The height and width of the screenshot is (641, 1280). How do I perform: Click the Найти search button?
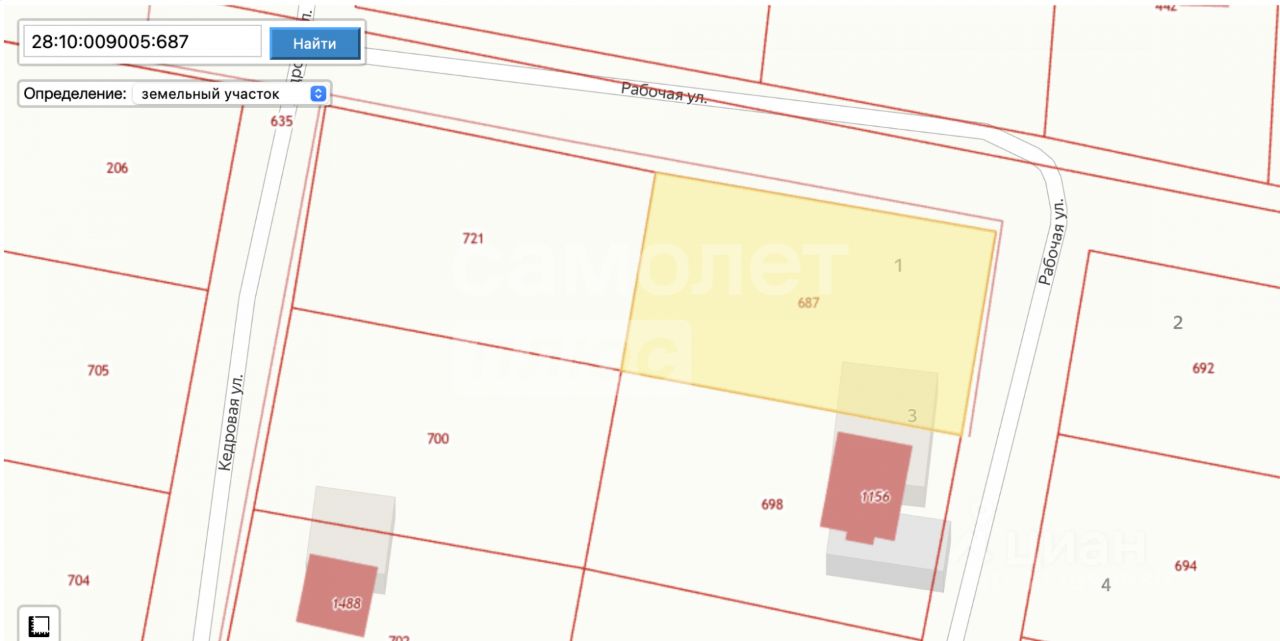(x=315, y=43)
